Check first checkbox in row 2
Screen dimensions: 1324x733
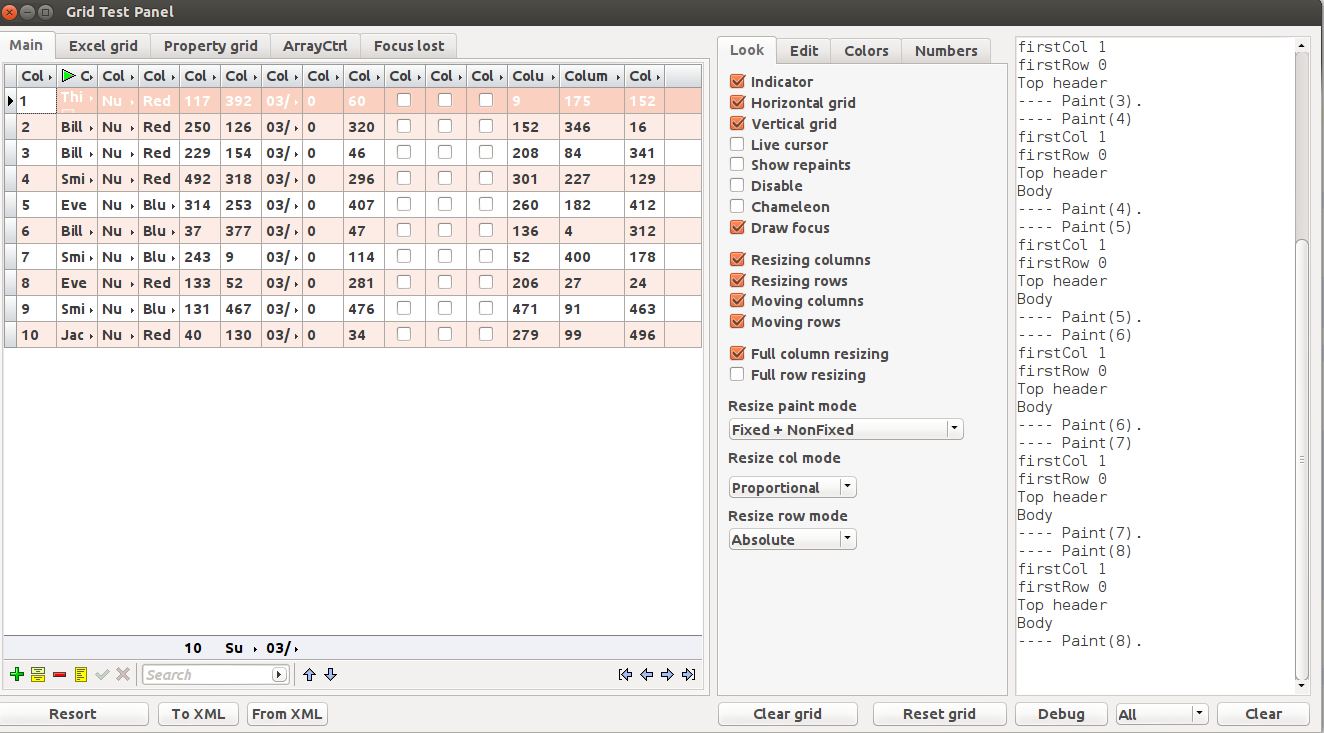click(404, 126)
